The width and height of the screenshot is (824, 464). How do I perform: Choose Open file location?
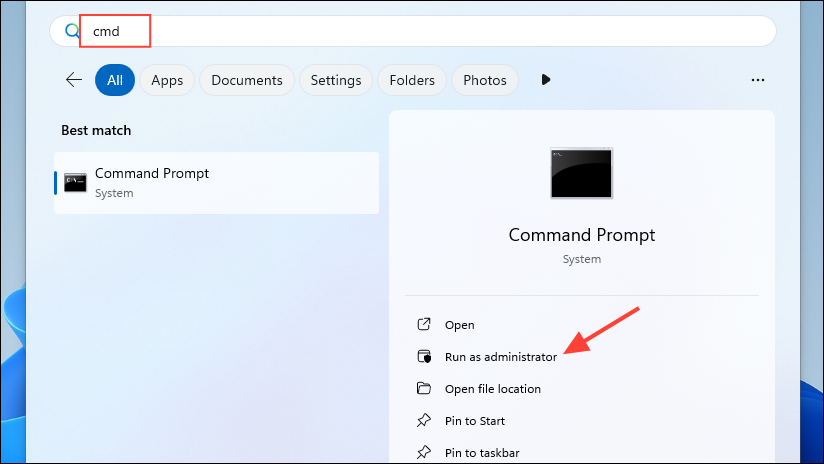pyautogui.click(x=492, y=389)
